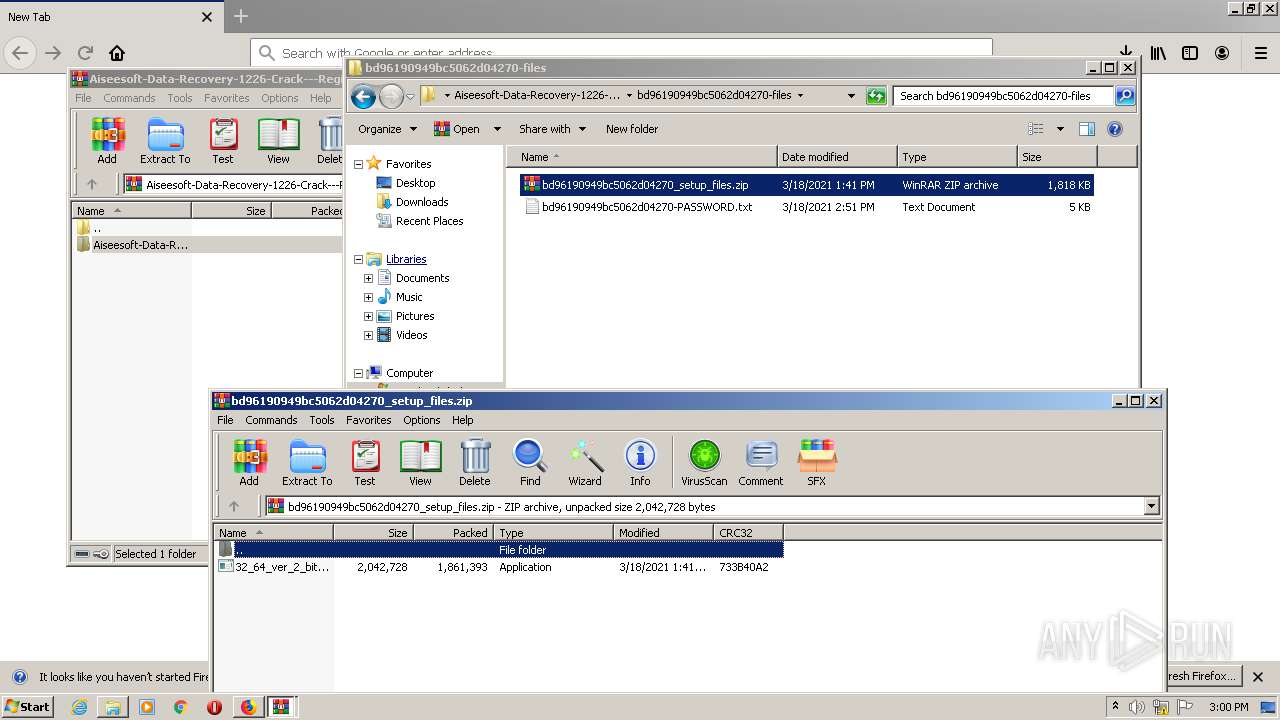This screenshot has height=720, width=1280.
Task: Click Extract To in setup_files.zip window
Action: [307, 463]
